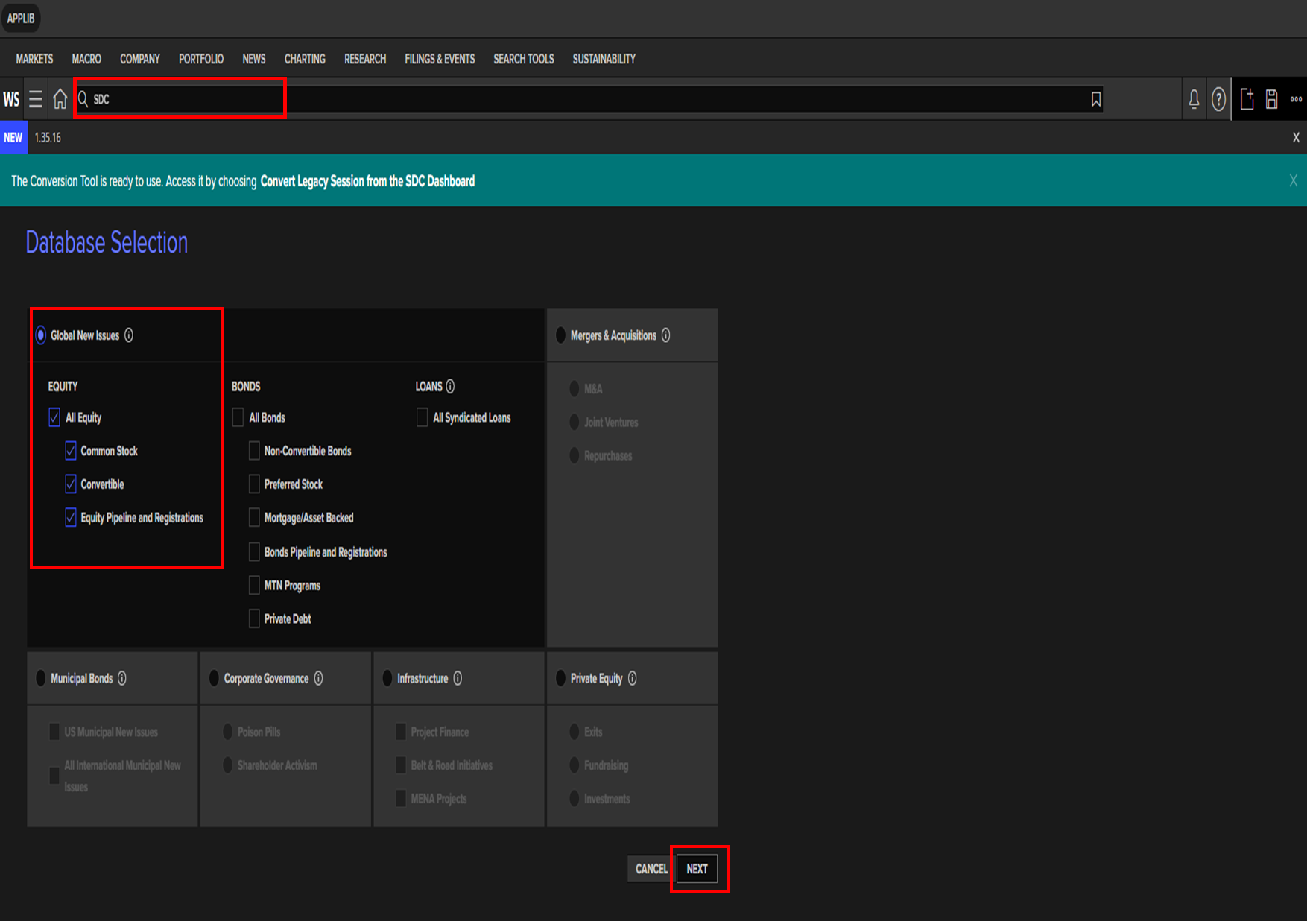Click the Home icon in toolbar
The width and height of the screenshot is (1307, 924).
pyautogui.click(x=60, y=99)
